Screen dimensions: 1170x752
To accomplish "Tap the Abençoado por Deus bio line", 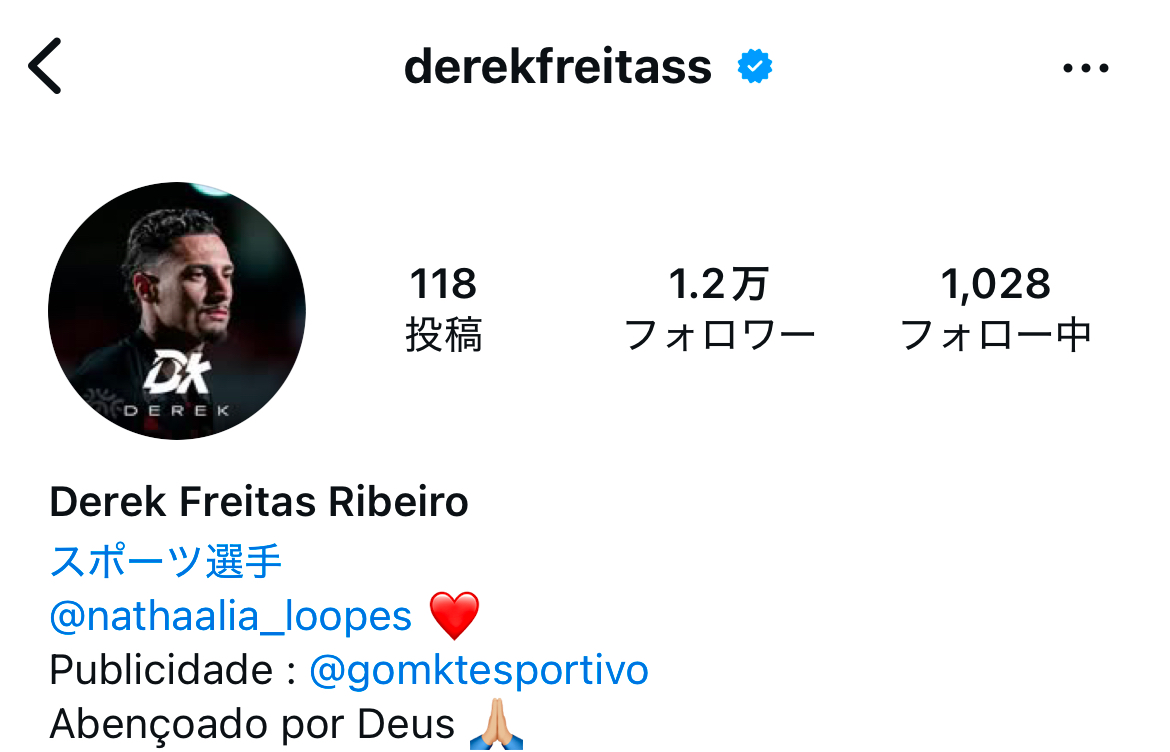I will pos(252,724).
